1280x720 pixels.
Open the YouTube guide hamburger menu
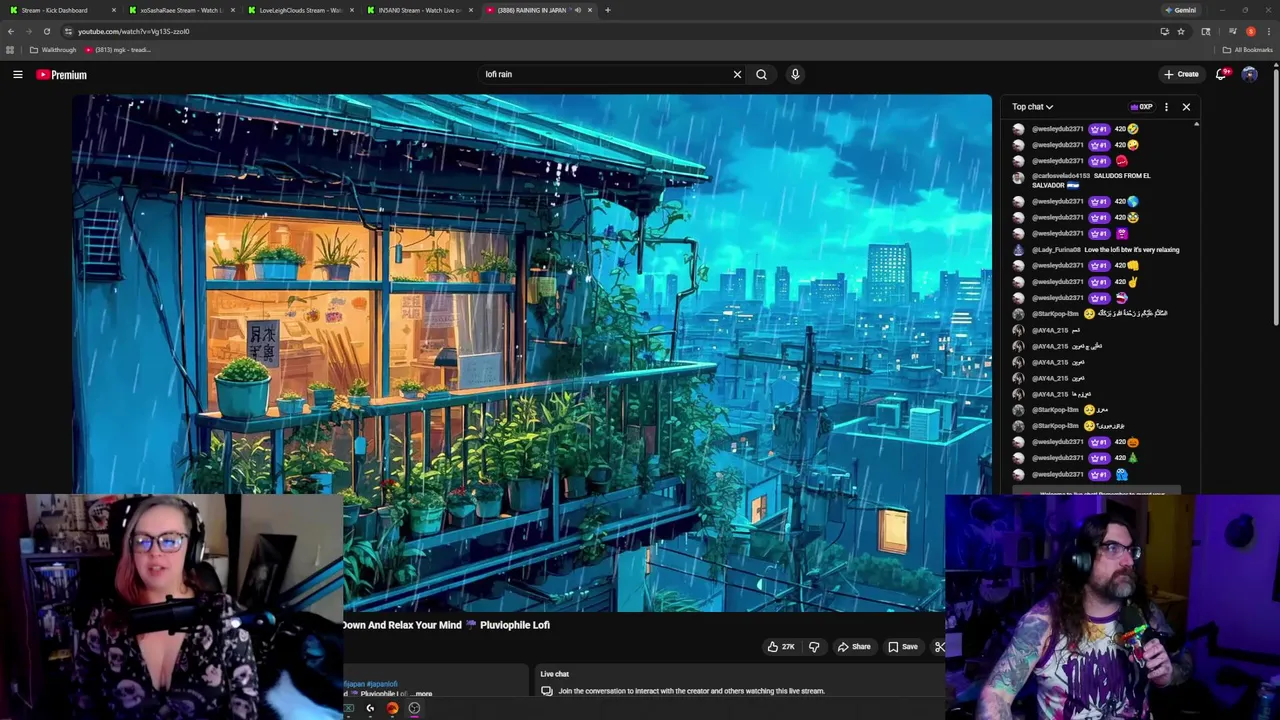[17, 74]
